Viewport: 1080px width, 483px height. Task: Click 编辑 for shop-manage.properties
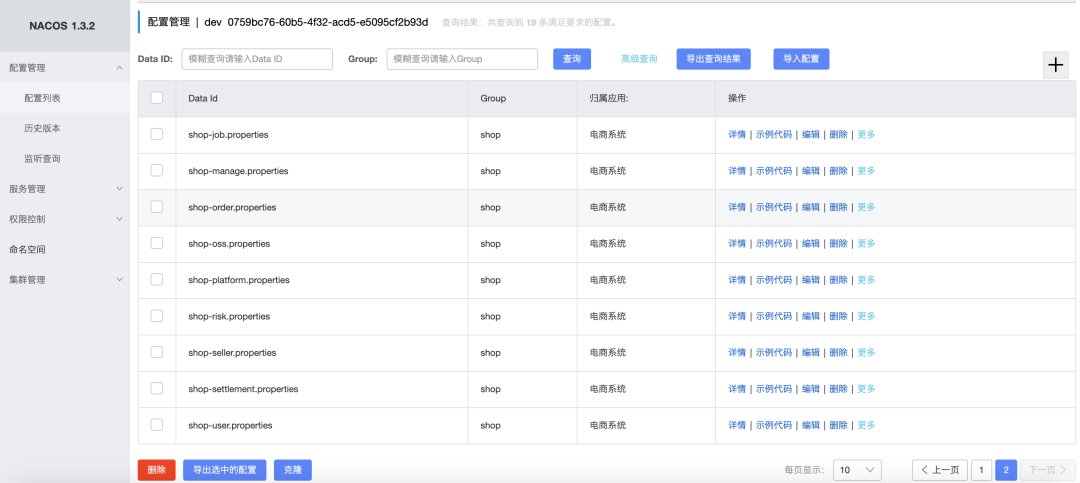811,171
